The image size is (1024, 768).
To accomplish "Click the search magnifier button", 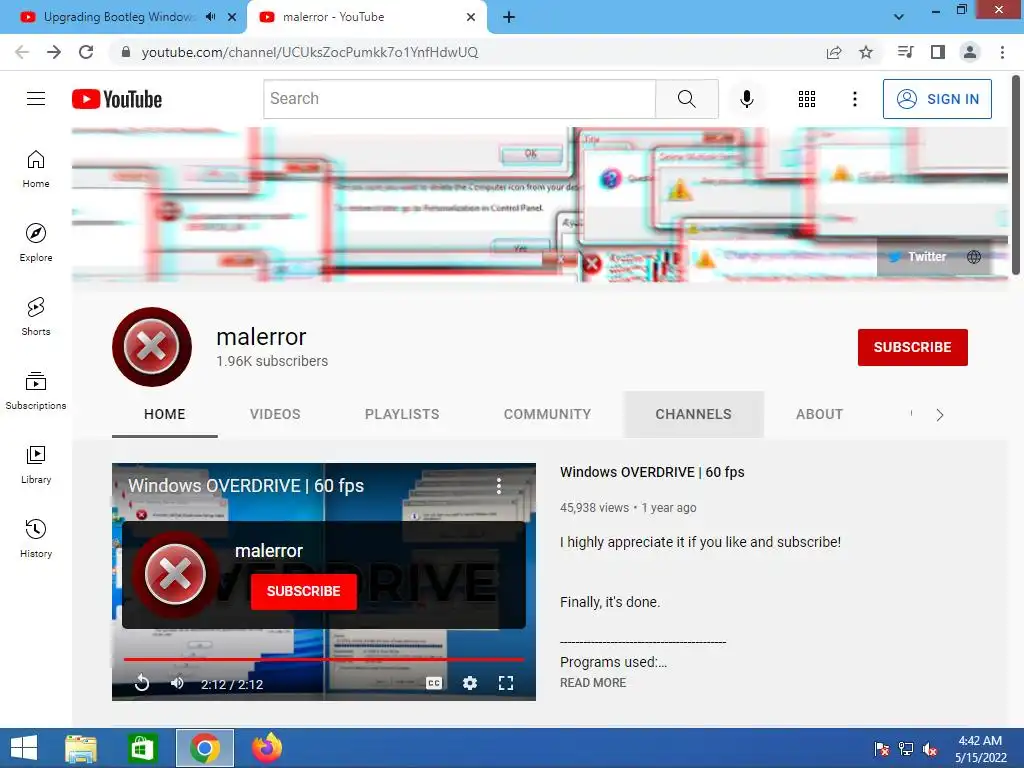I will click(x=686, y=99).
